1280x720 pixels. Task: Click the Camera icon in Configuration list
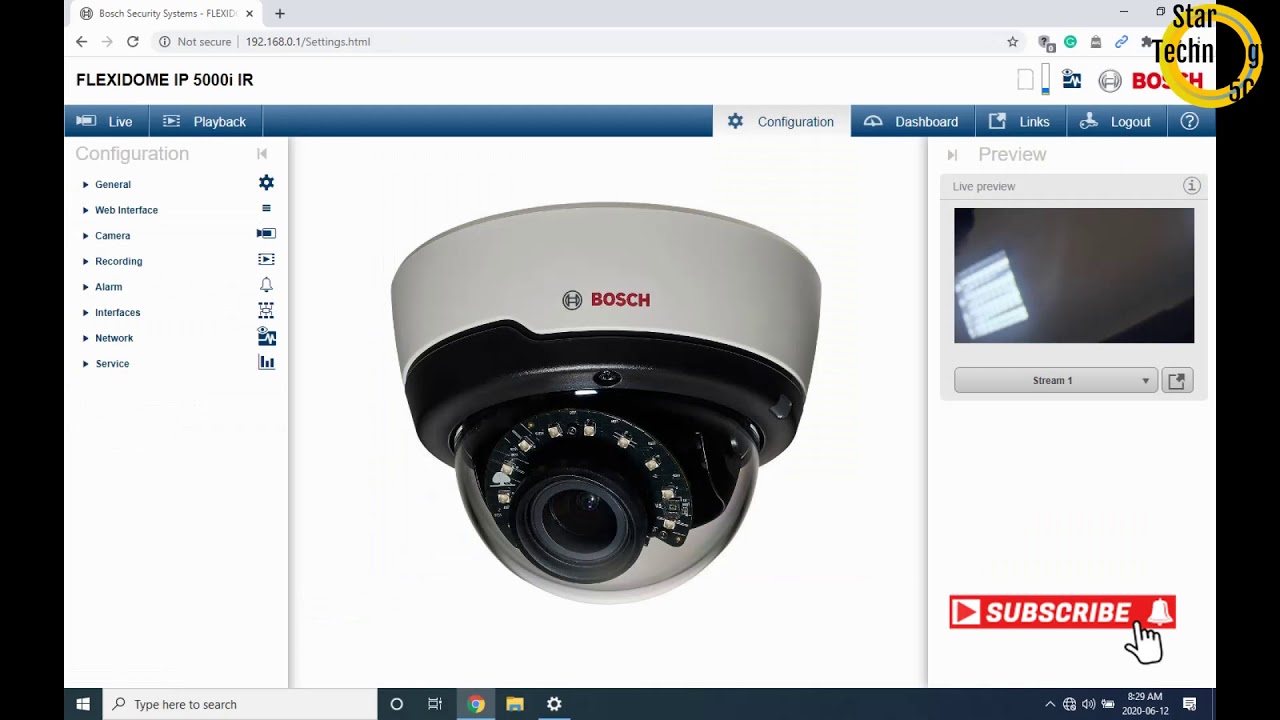[x=266, y=234]
